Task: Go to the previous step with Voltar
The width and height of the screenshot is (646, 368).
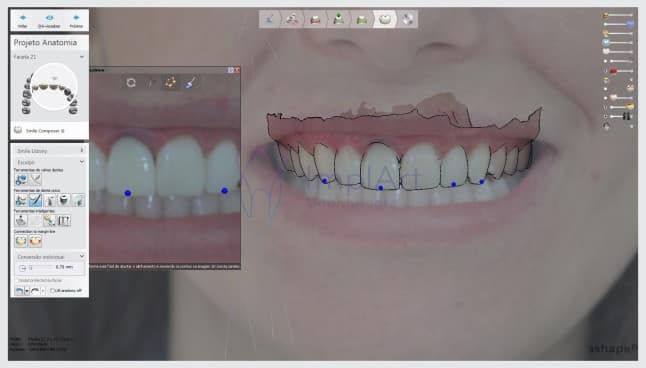Action: (23, 21)
